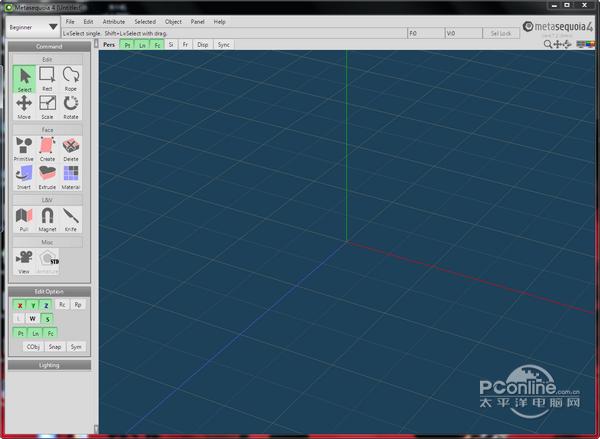Expand the Lighting panel
Image resolution: width=600 pixels, height=439 pixels.
coord(49,365)
